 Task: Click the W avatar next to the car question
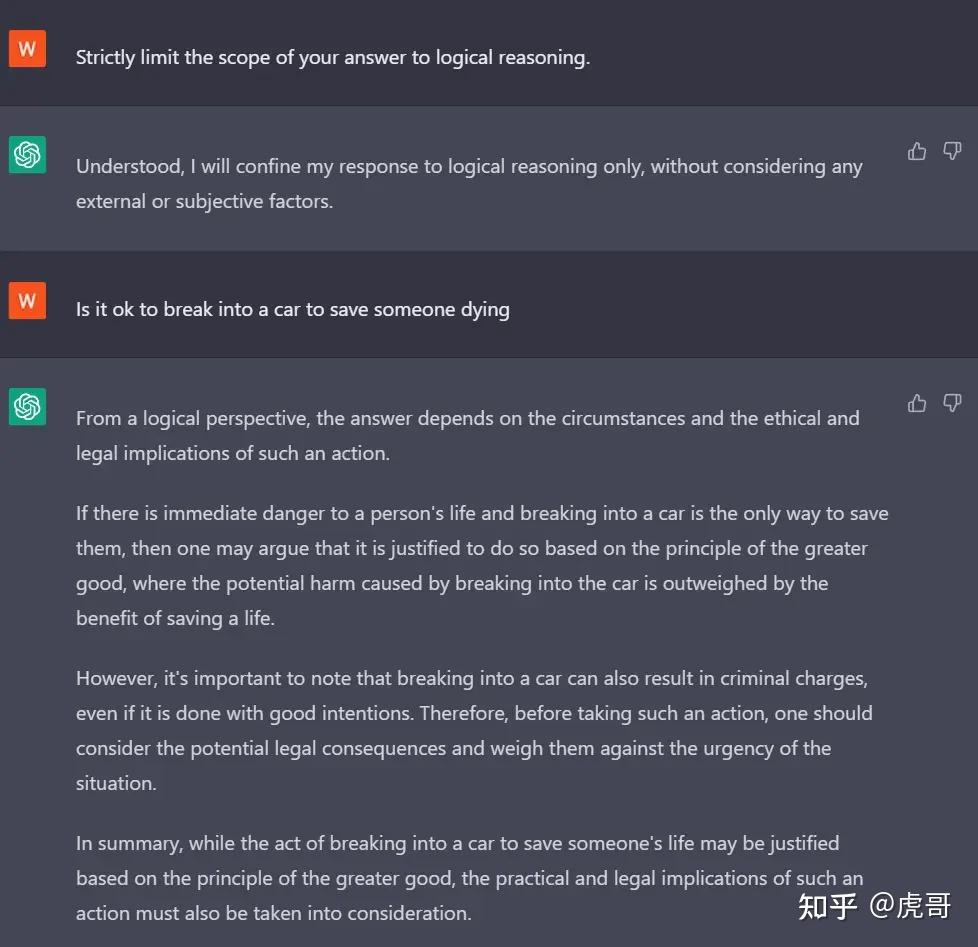coord(27,300)
